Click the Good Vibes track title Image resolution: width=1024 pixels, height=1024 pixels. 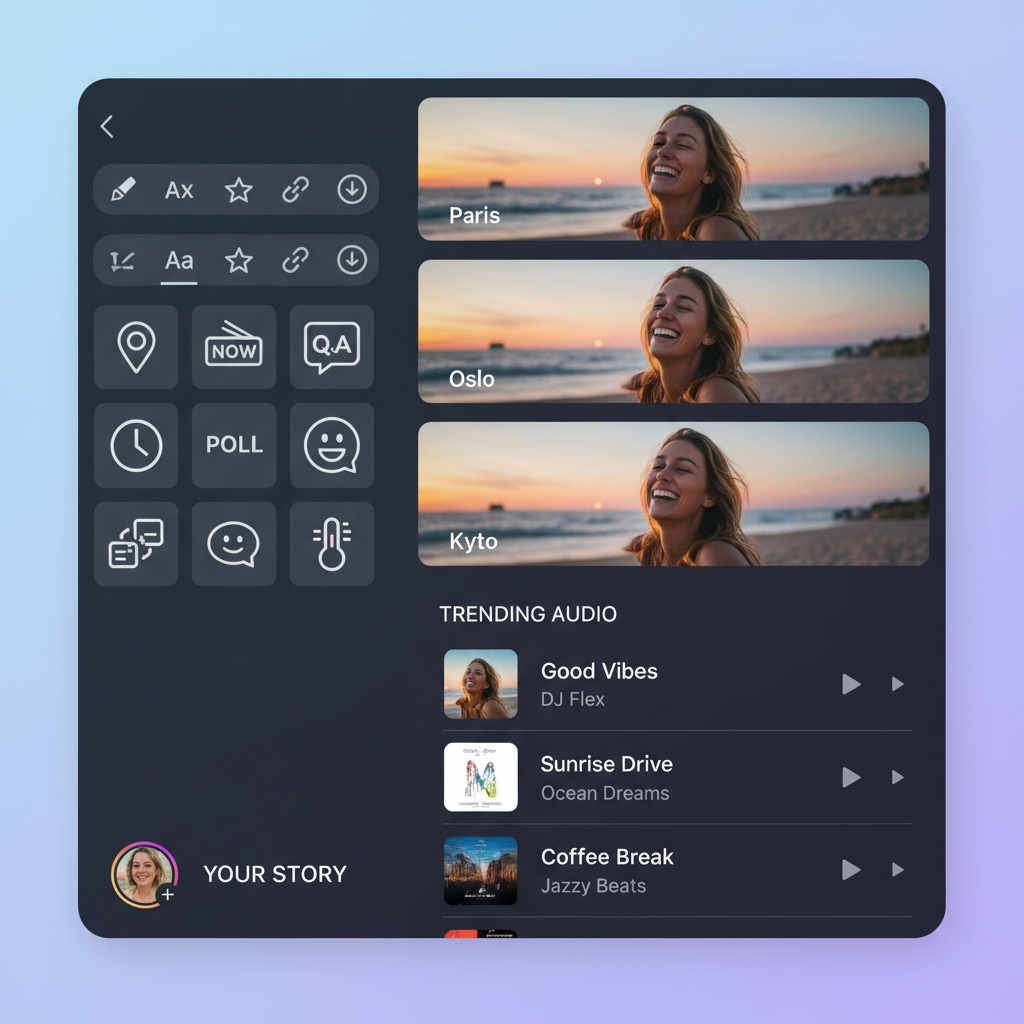pyautogui.click(x=599, y=671)
